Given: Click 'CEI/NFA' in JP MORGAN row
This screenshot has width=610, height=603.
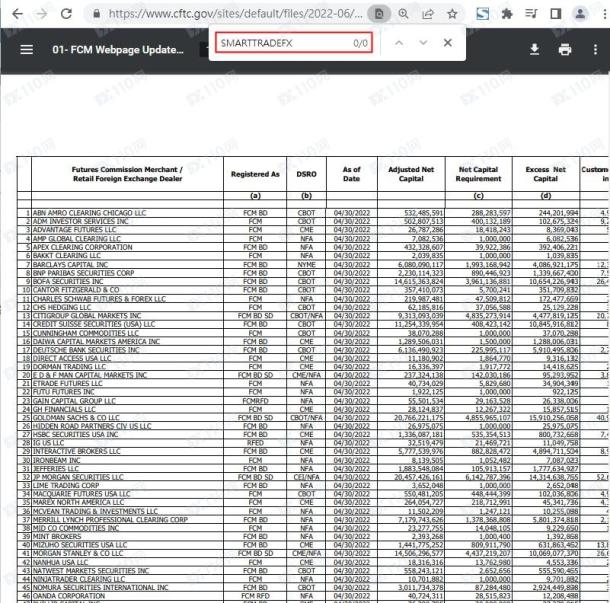Looking at the screenshot, I should click(307, 477).
